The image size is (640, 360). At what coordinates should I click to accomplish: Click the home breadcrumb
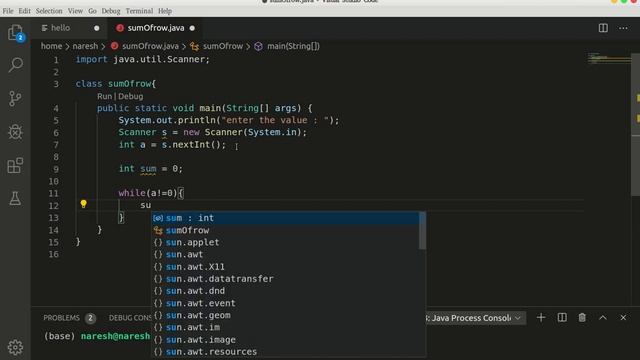51,46
